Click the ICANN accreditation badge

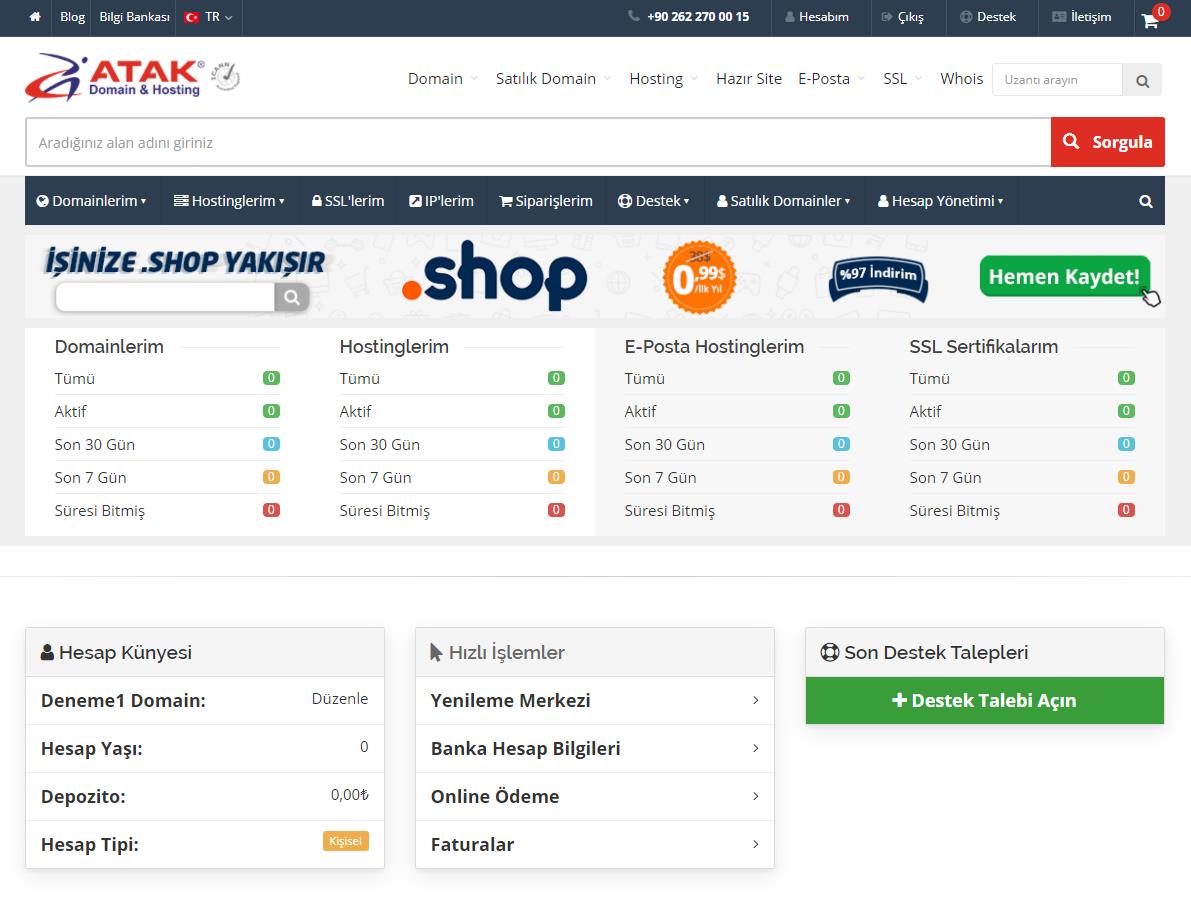click(225, 77)
